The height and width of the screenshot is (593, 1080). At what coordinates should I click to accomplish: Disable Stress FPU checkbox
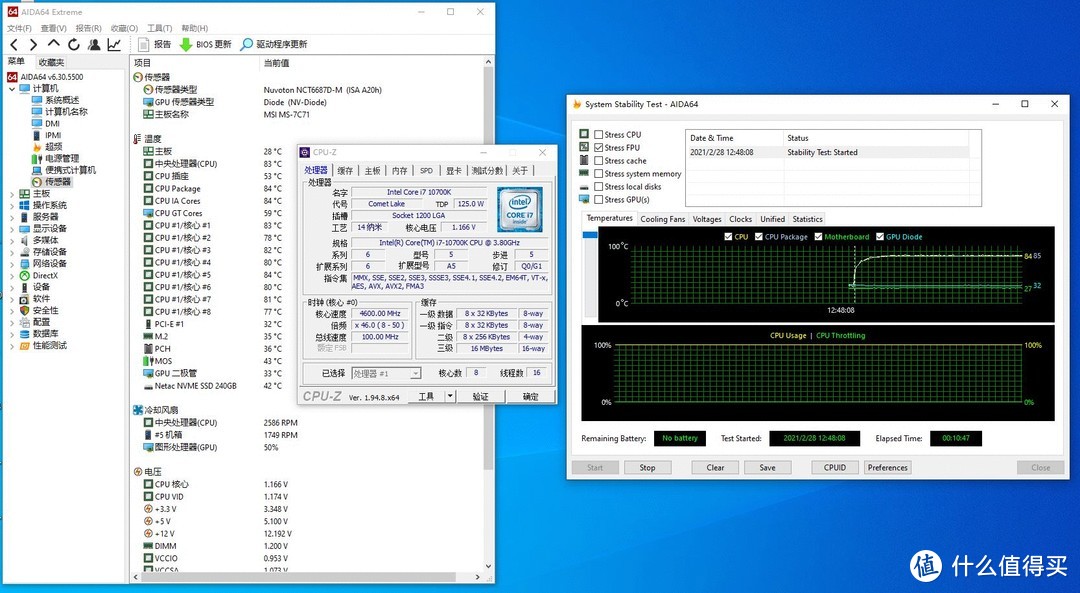(599, 147)
